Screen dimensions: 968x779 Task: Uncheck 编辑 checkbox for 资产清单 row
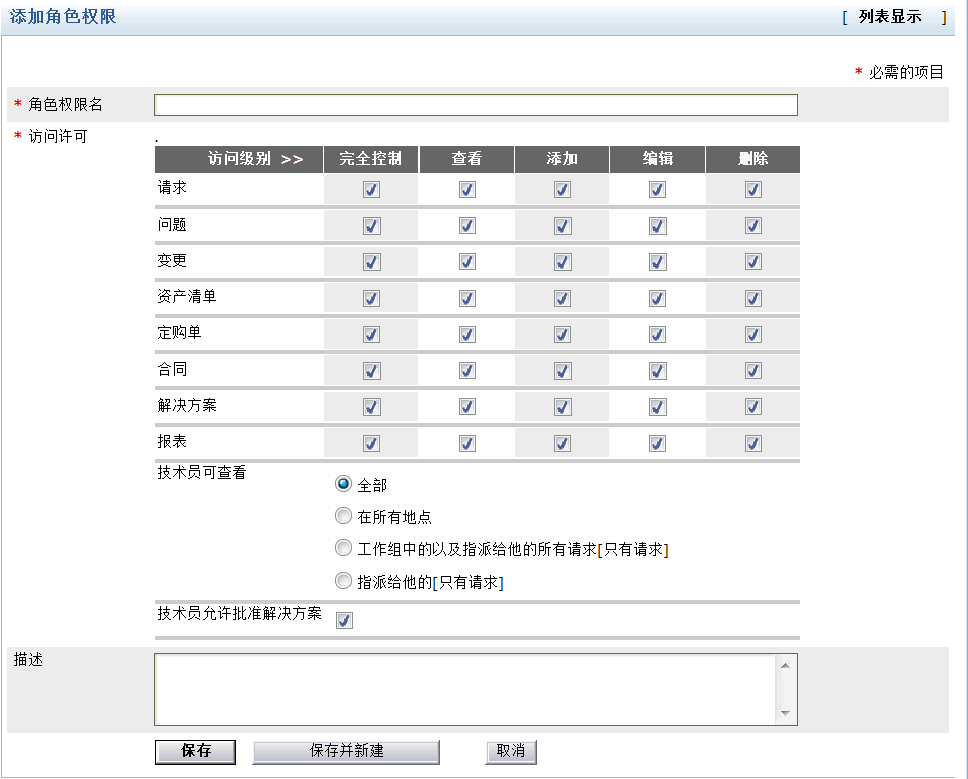pyautogui.click(x=657, y=298)
